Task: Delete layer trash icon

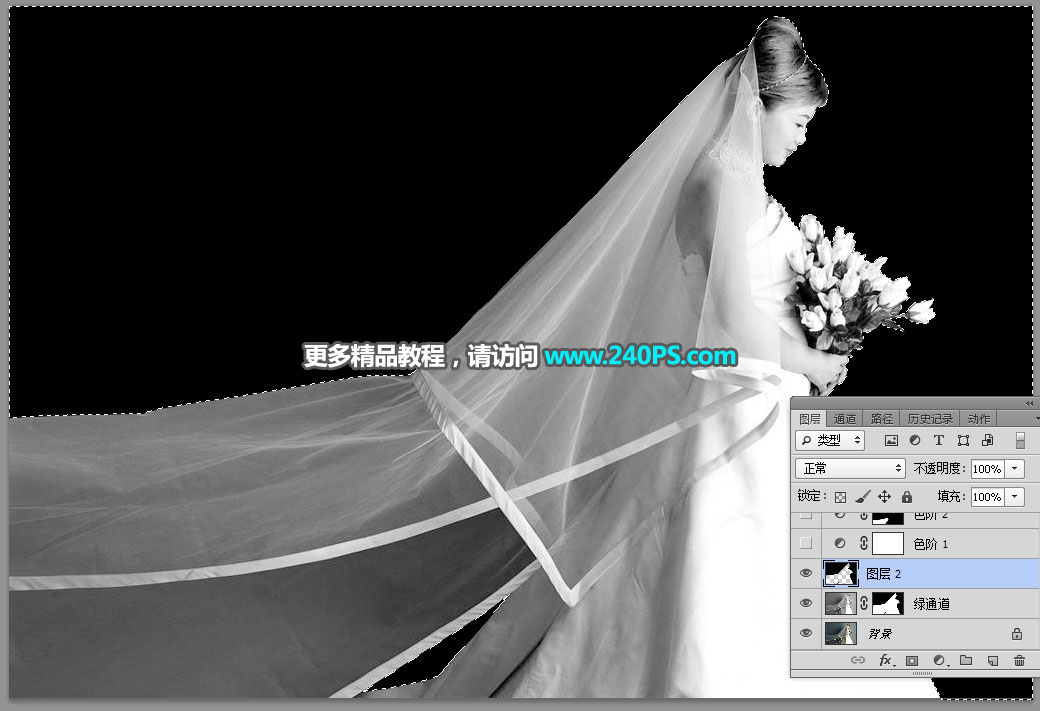Action: coord(1019,661)
